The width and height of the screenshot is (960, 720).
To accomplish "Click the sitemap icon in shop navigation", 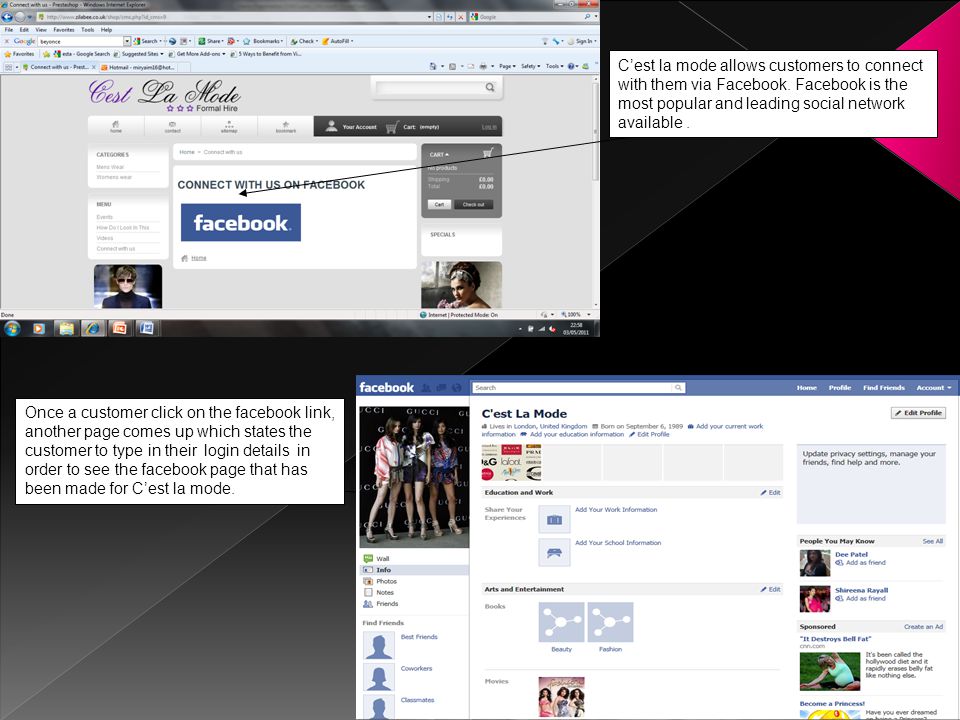I will 229,126.
